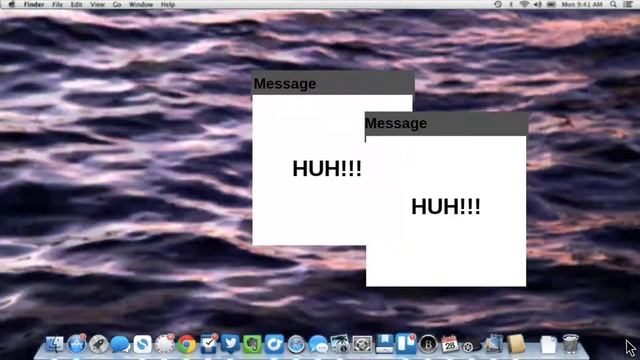Click the Mon 9:41 AM clock
The height and width of the screenshot is (360, 640).
(x=582, y=4)
